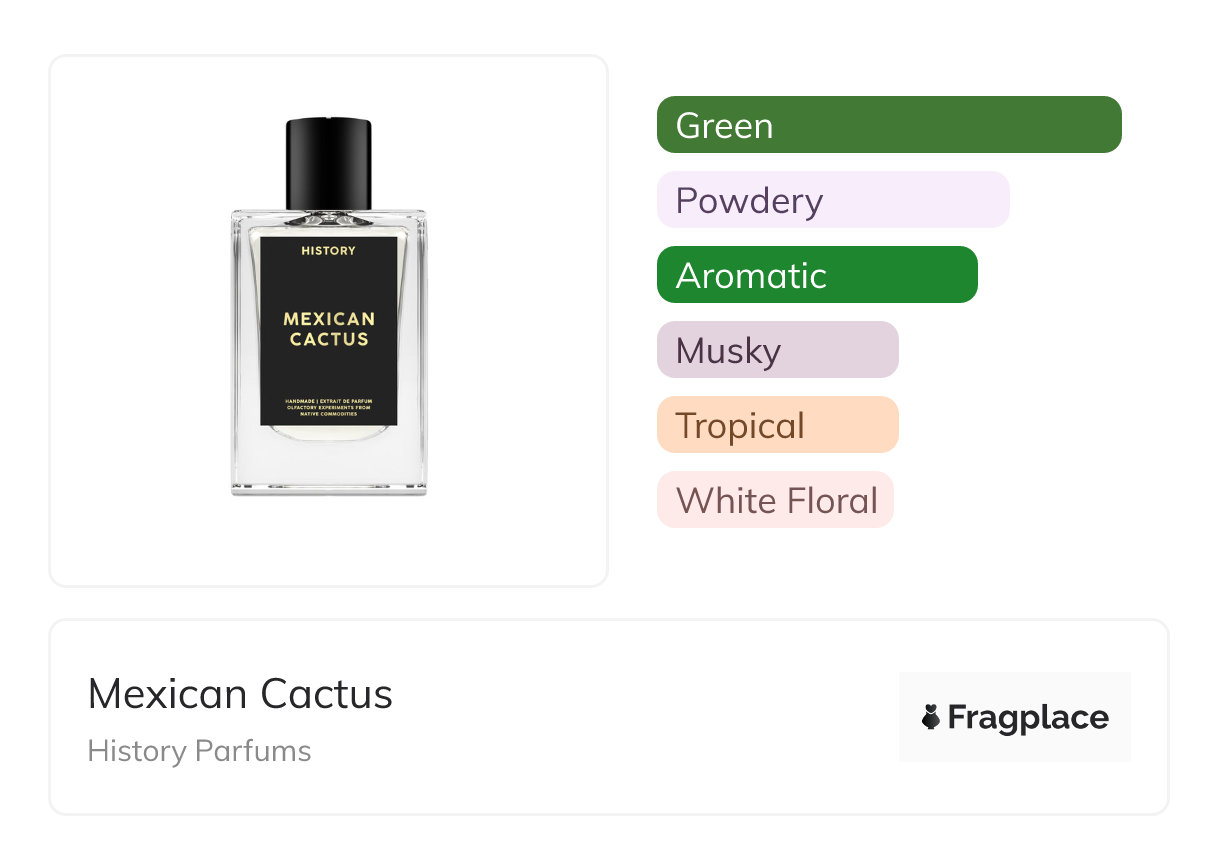Select the White Floral accord bar
Image resolution: width=1218 pixels, height=864 pixels.
click(x=775, y=500)
